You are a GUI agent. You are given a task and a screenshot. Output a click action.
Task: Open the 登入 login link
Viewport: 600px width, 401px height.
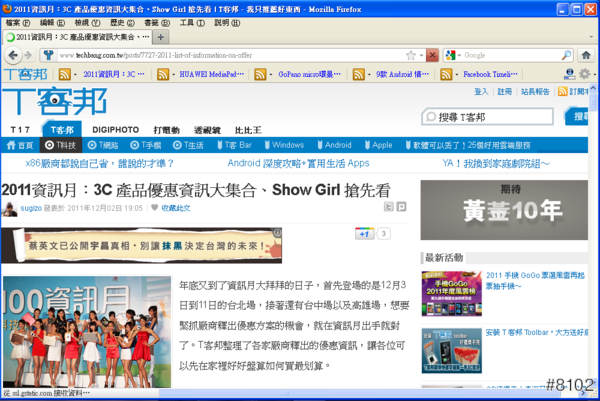[x=481, y=91]
